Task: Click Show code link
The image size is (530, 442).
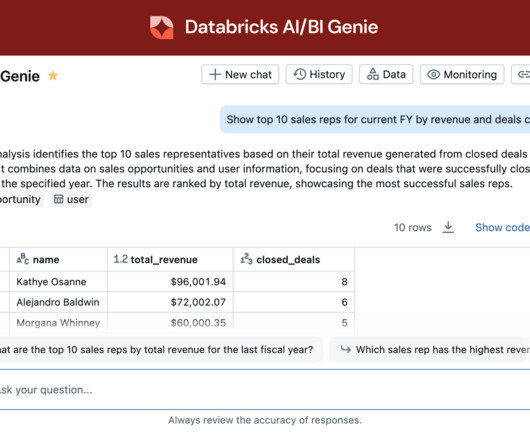Action: (x=502, y=227)
